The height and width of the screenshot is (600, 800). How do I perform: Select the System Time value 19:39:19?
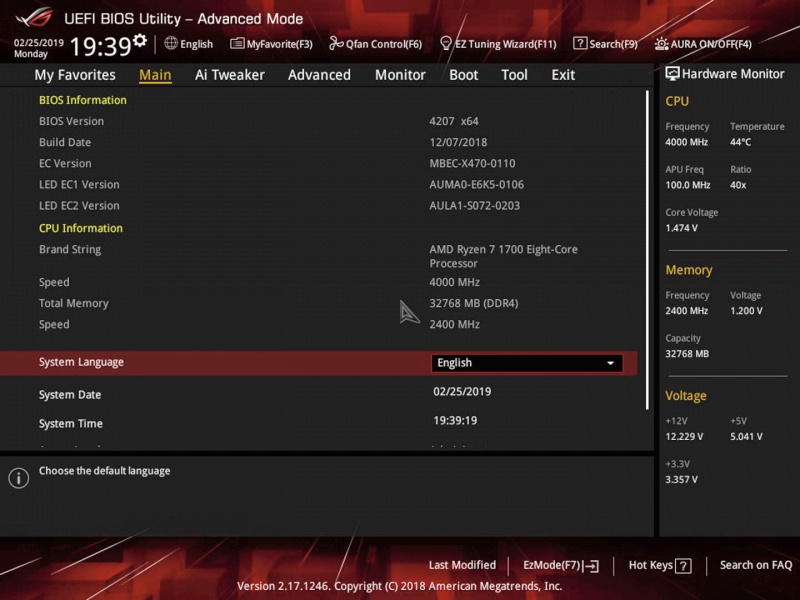pos(455,421)
